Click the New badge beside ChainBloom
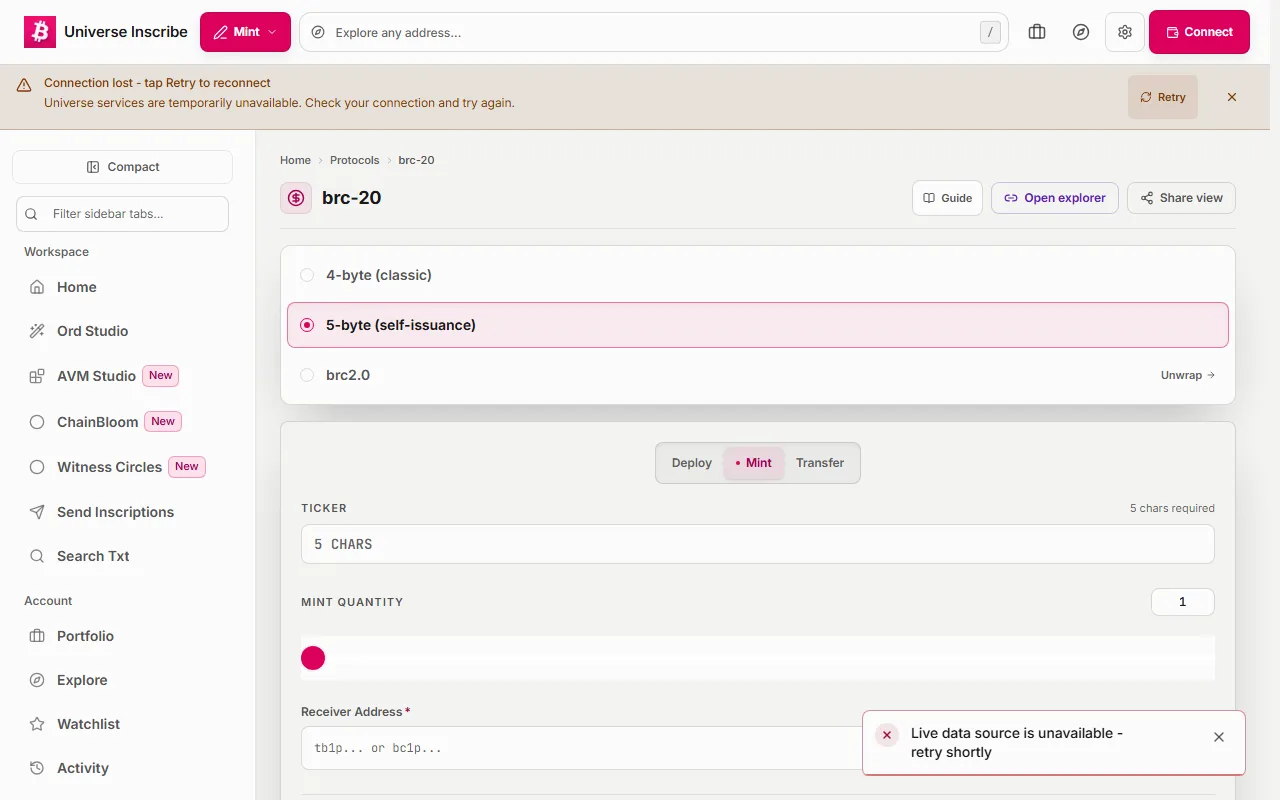 coord(163,422)
